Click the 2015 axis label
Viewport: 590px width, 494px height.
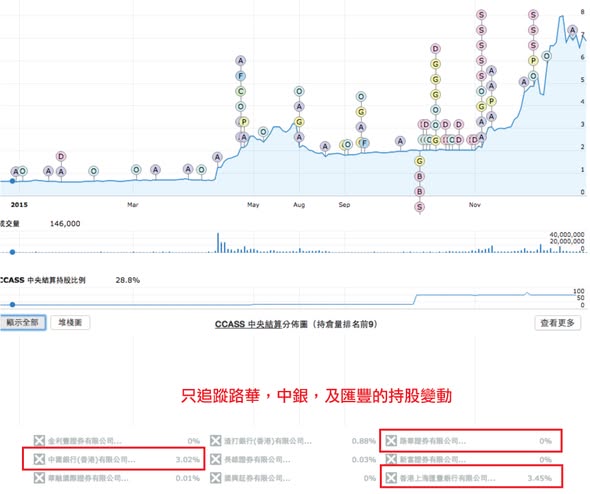click(19, 205)
